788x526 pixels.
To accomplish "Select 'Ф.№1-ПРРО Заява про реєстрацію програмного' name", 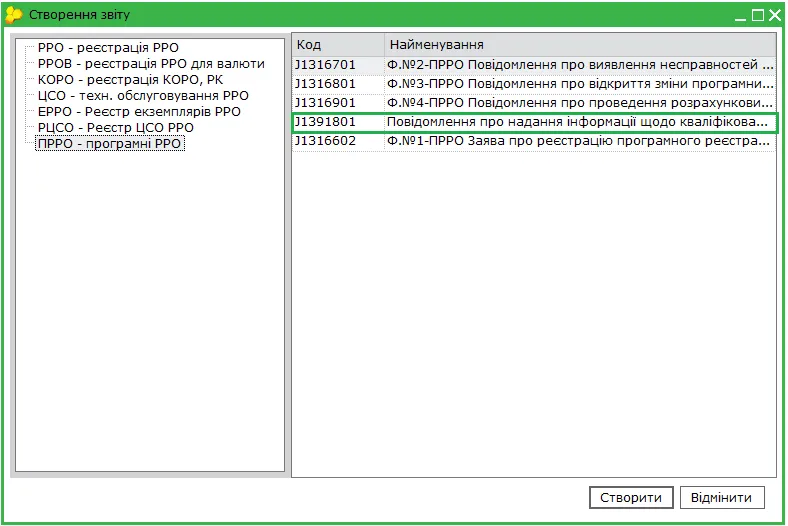I will [x=580, y=141].
